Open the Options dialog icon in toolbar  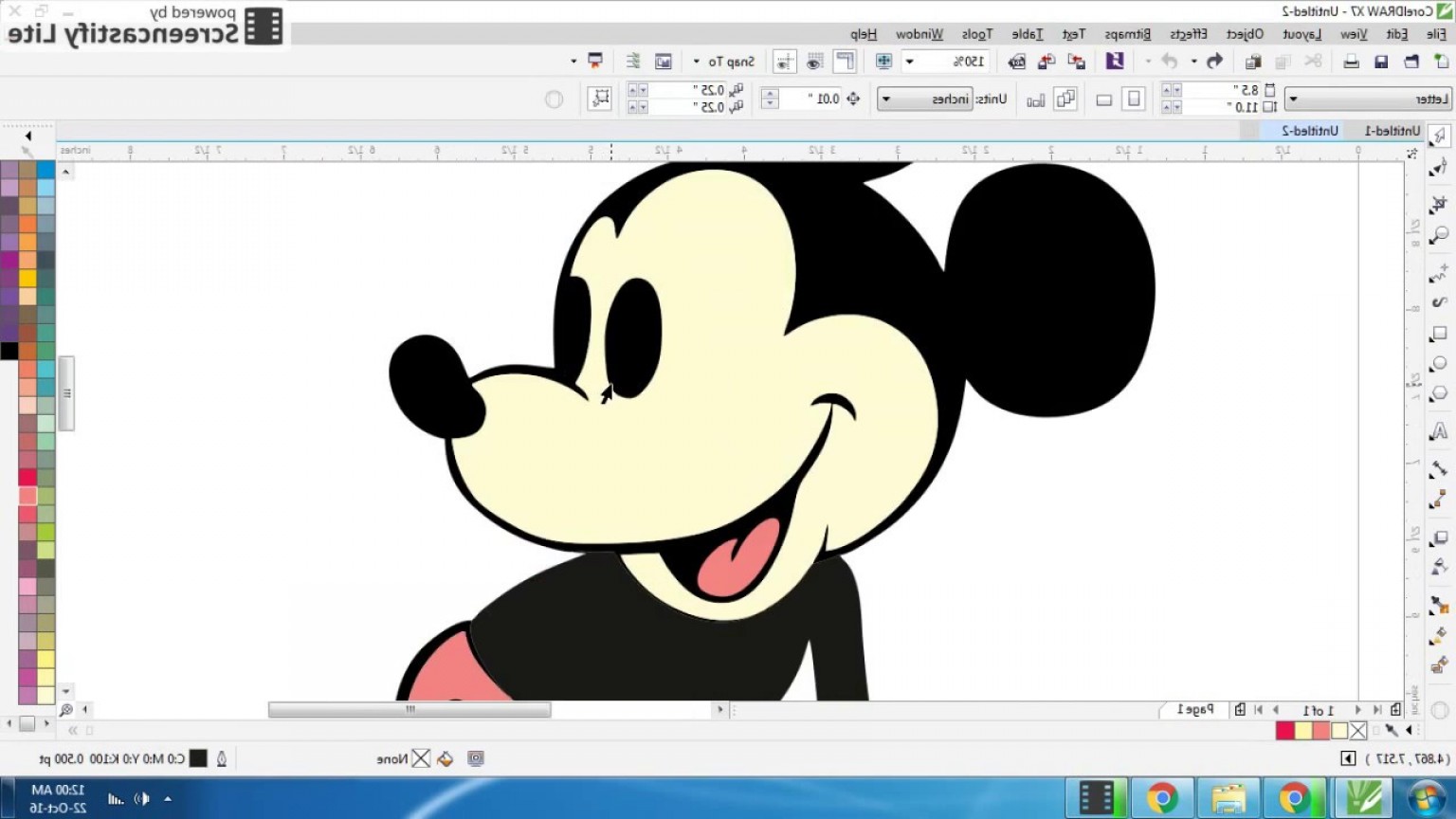point(633,62)
